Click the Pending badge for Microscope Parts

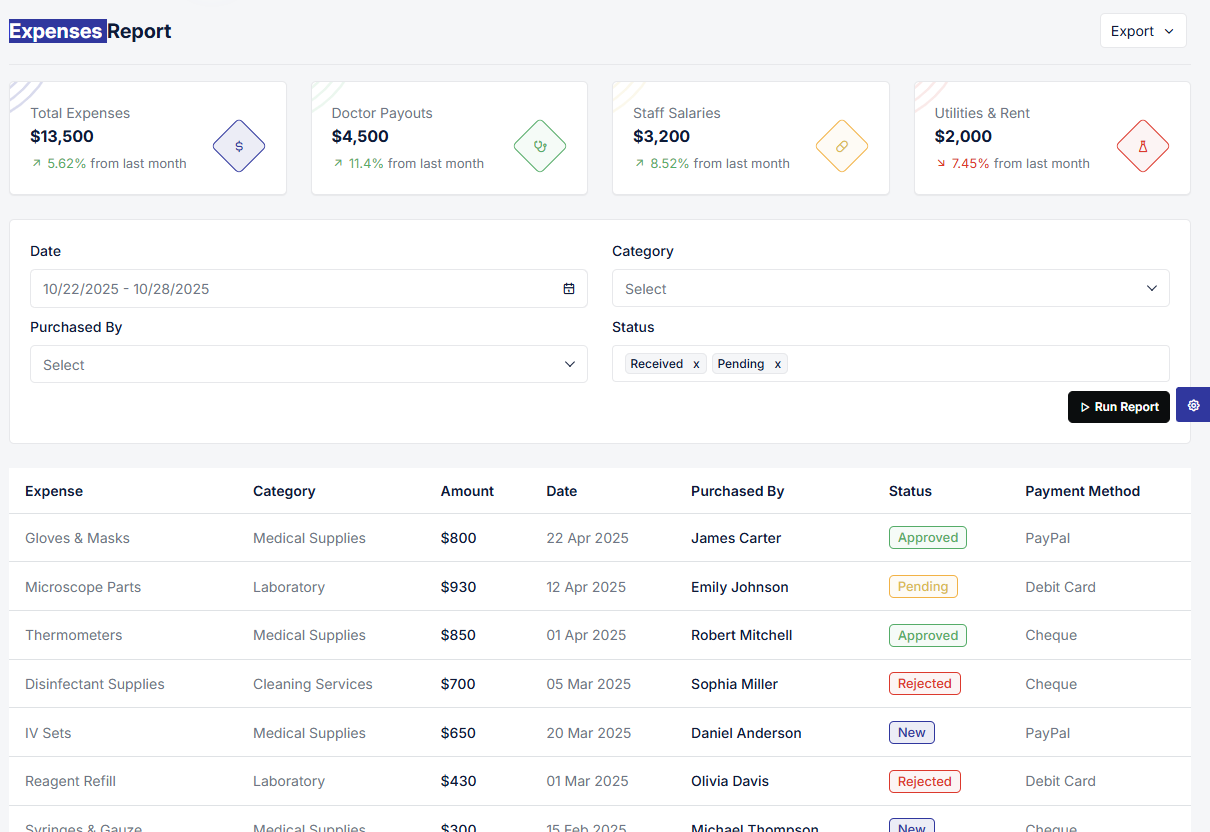pos(923,587)
